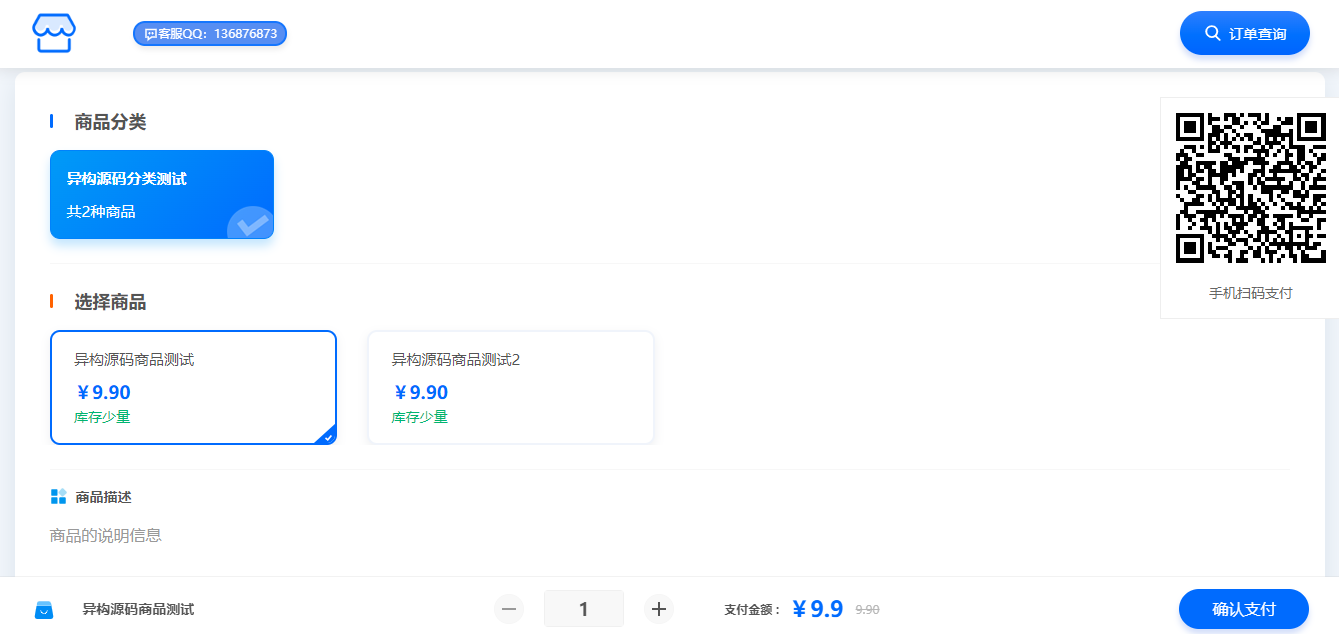Click the blue shop logo icon
The width and height of the screenshot is (1339, 634).
pyautogui.click(x=54, y=33)
